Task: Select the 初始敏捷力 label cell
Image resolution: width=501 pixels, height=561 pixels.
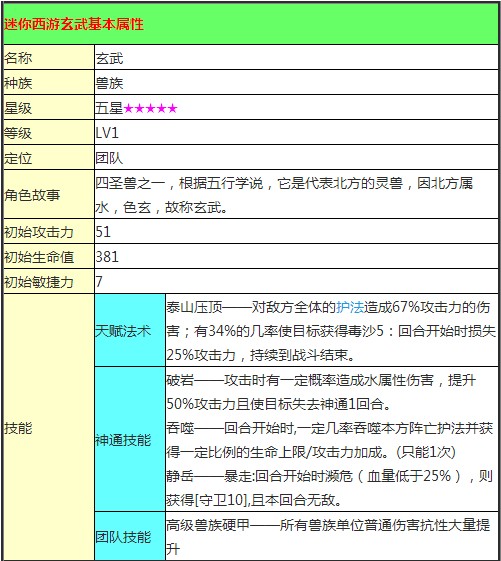Action: 49,282
